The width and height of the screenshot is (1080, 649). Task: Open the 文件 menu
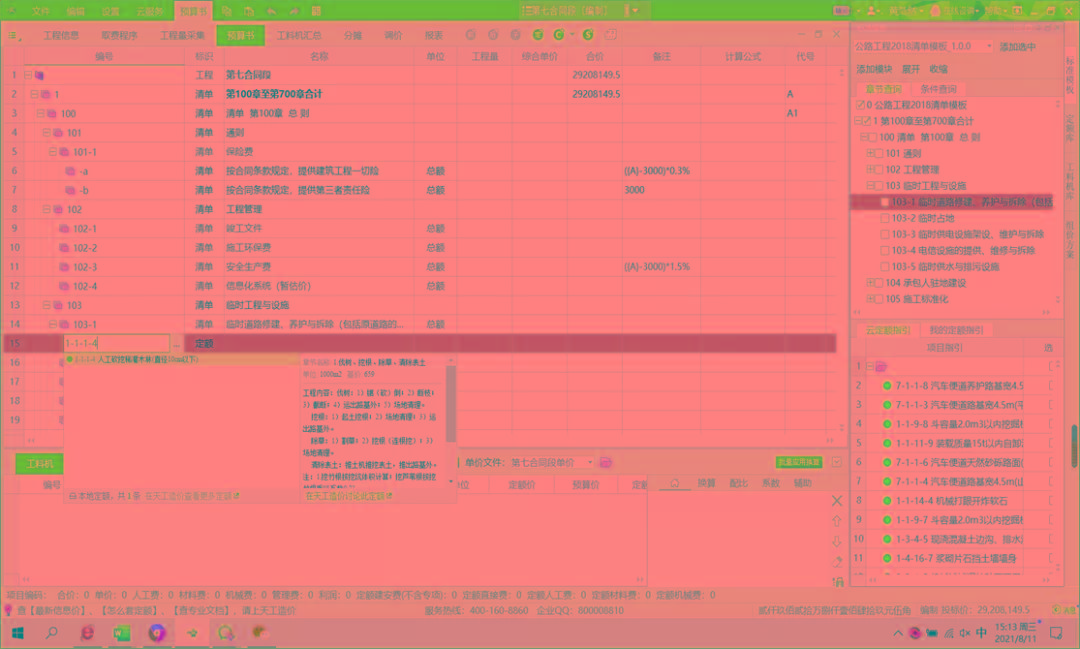(41, 11)
